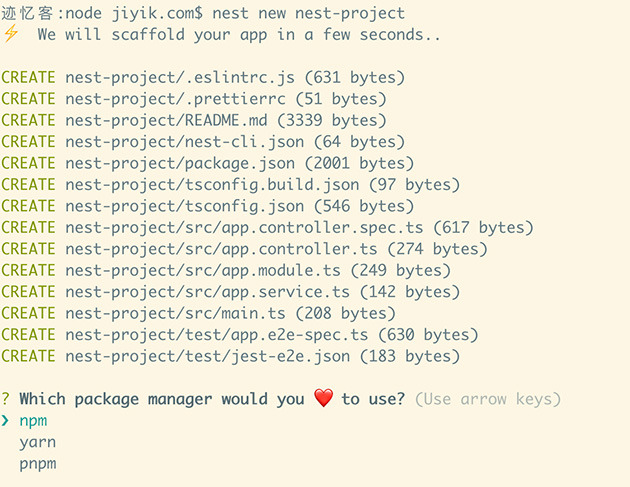Select the npm package manager option
This screenshot has width=630, height=487.
pos(33,421)
